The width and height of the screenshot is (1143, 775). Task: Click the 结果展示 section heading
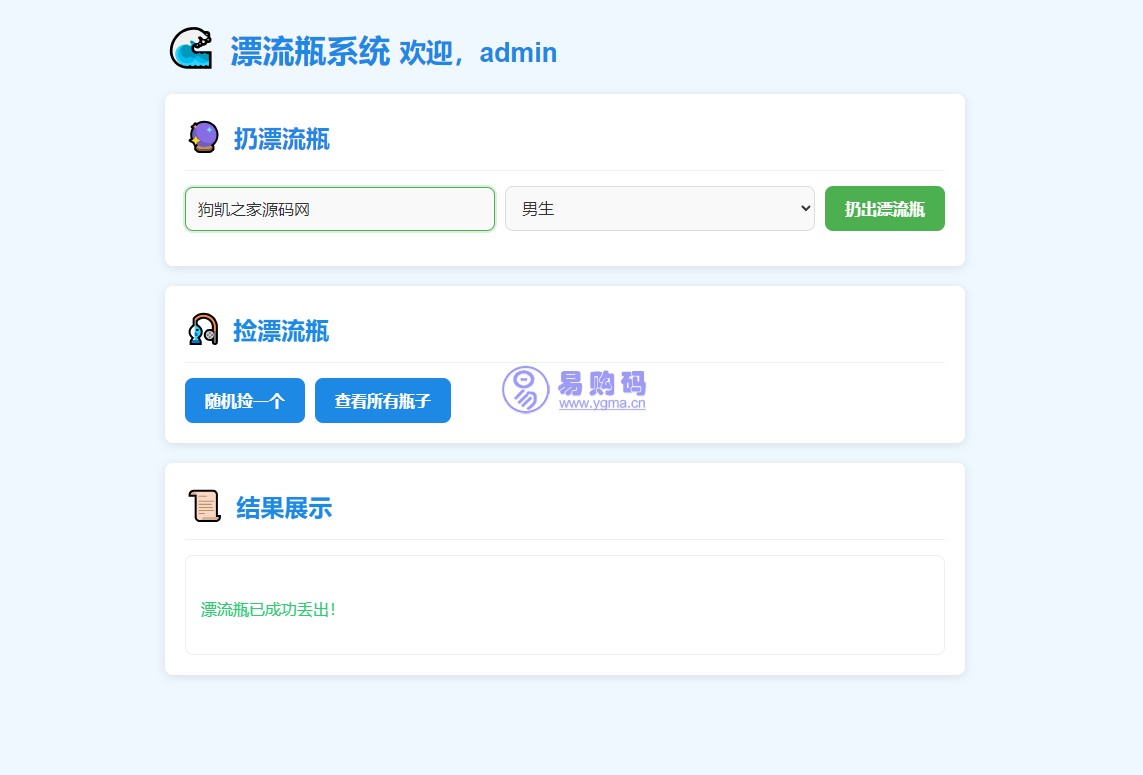[284, 508]
